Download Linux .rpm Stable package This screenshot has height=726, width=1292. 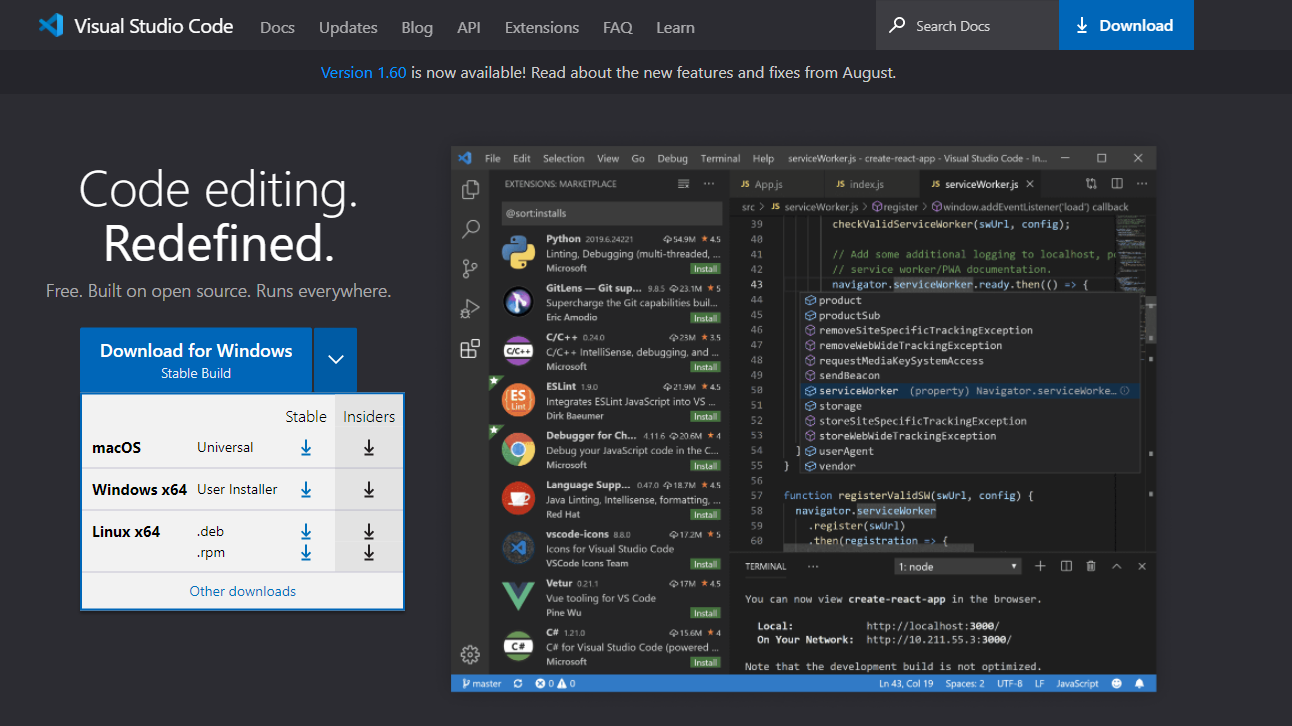306,553
